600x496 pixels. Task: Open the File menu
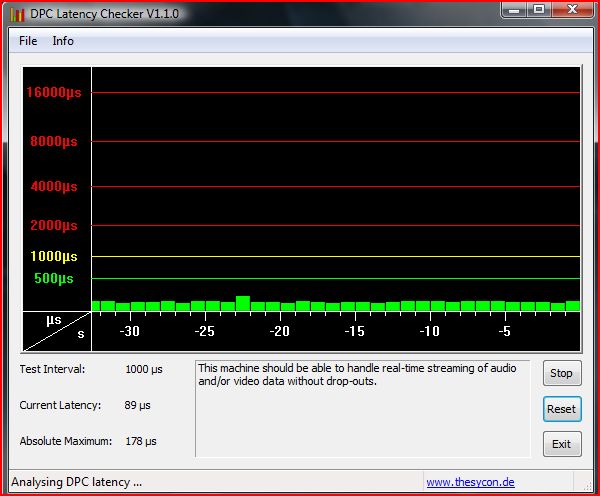(28, 41)
